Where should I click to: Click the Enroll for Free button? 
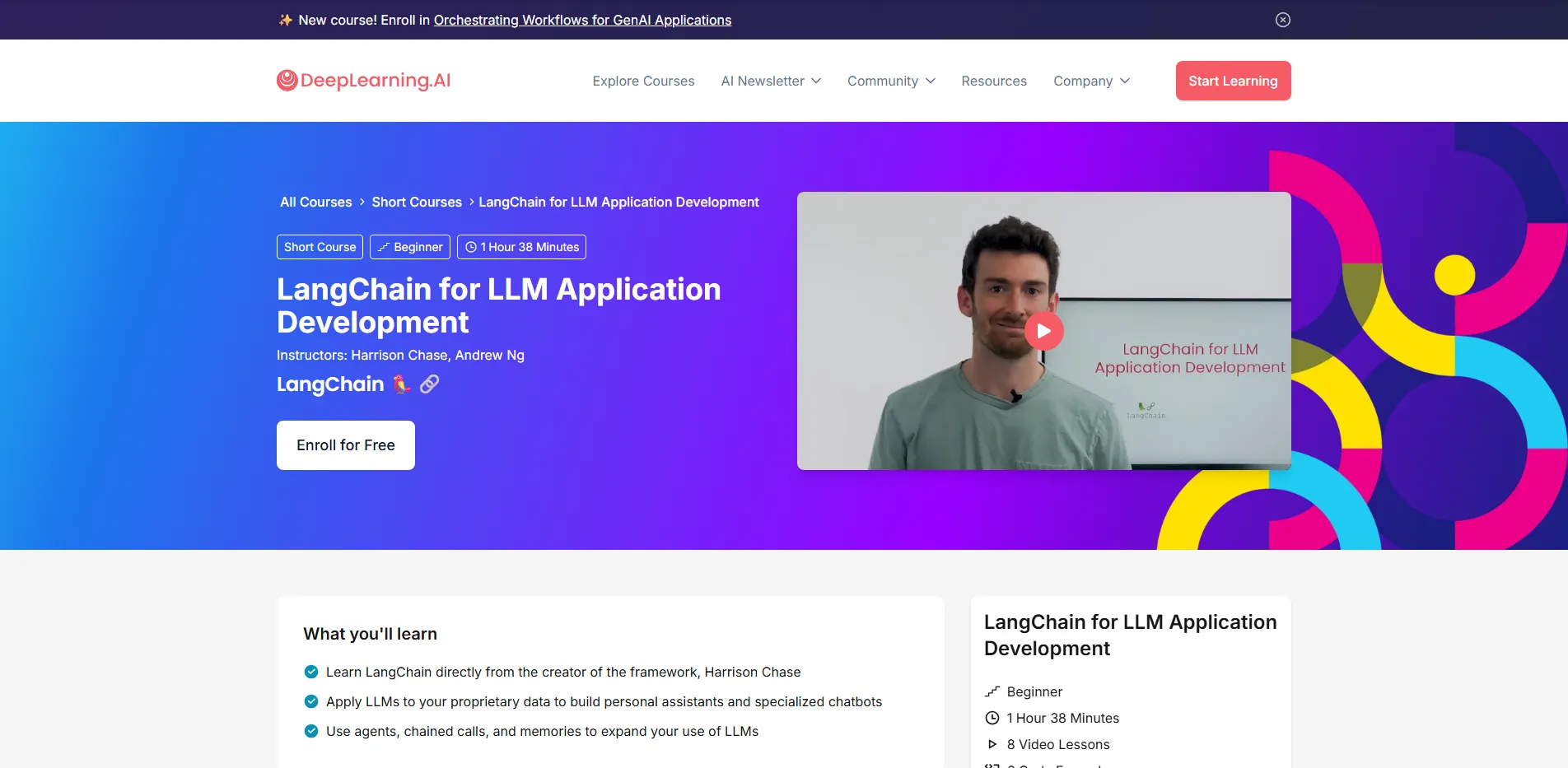click(x=345, y=445)
